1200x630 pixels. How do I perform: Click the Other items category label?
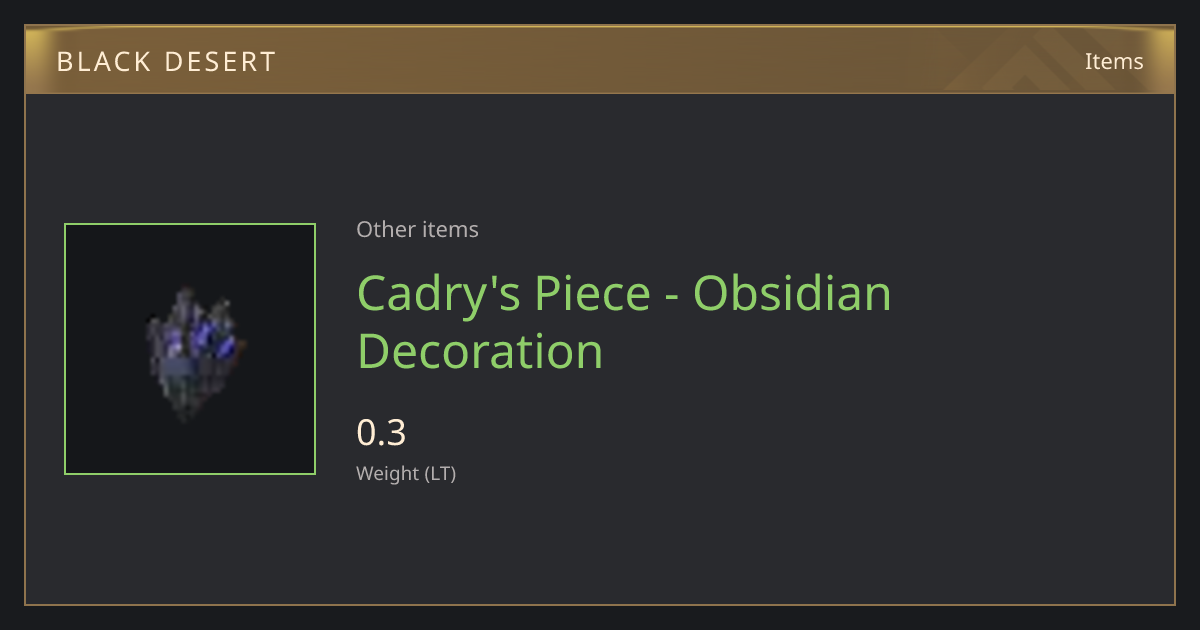[417, 229]
